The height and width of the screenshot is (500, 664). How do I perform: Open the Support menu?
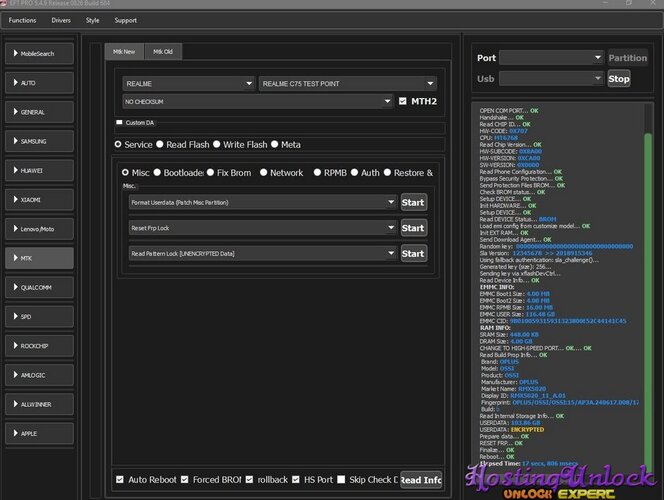125,20
